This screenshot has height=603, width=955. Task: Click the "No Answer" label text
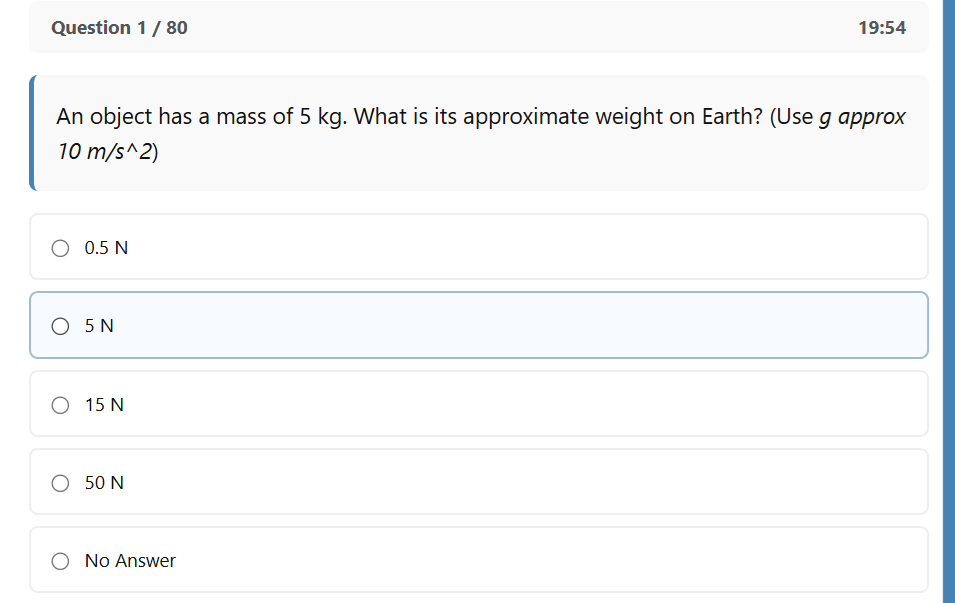click(130, 561)
